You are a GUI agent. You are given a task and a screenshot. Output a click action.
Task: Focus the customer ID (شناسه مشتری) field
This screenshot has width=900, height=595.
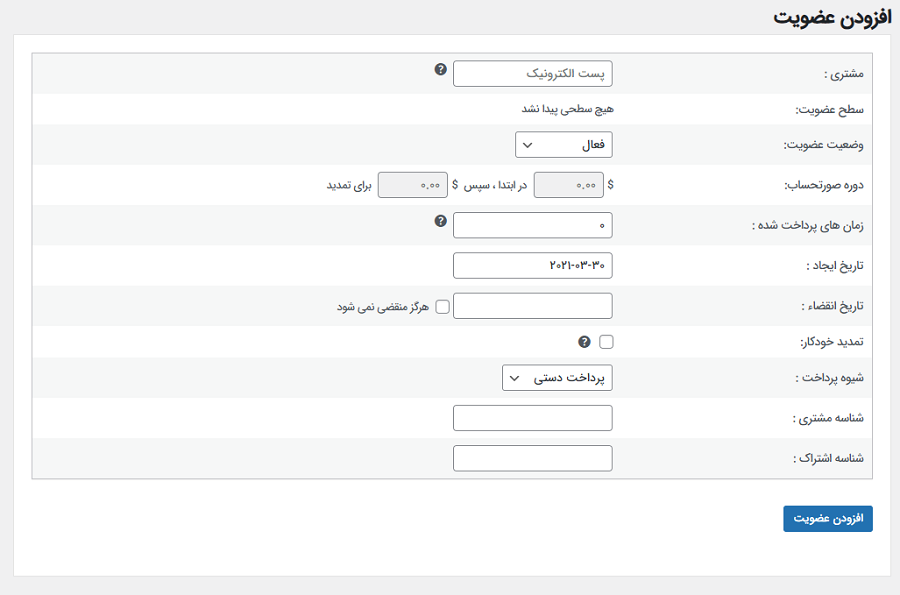tap(532, 418)
